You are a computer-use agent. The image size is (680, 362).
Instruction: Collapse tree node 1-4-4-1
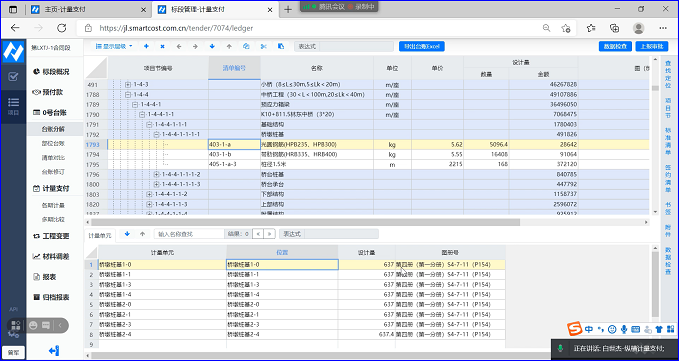[x=135, y=104]
